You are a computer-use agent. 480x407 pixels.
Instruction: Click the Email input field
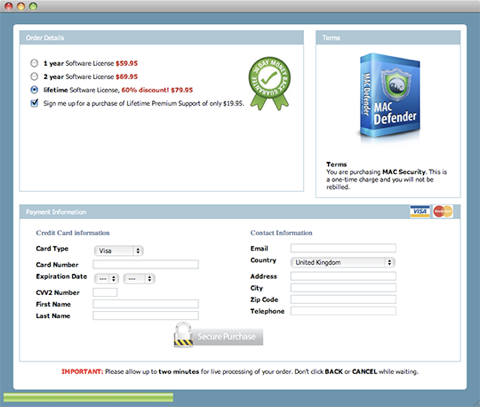pyautogui.click(x=343, y=248)
